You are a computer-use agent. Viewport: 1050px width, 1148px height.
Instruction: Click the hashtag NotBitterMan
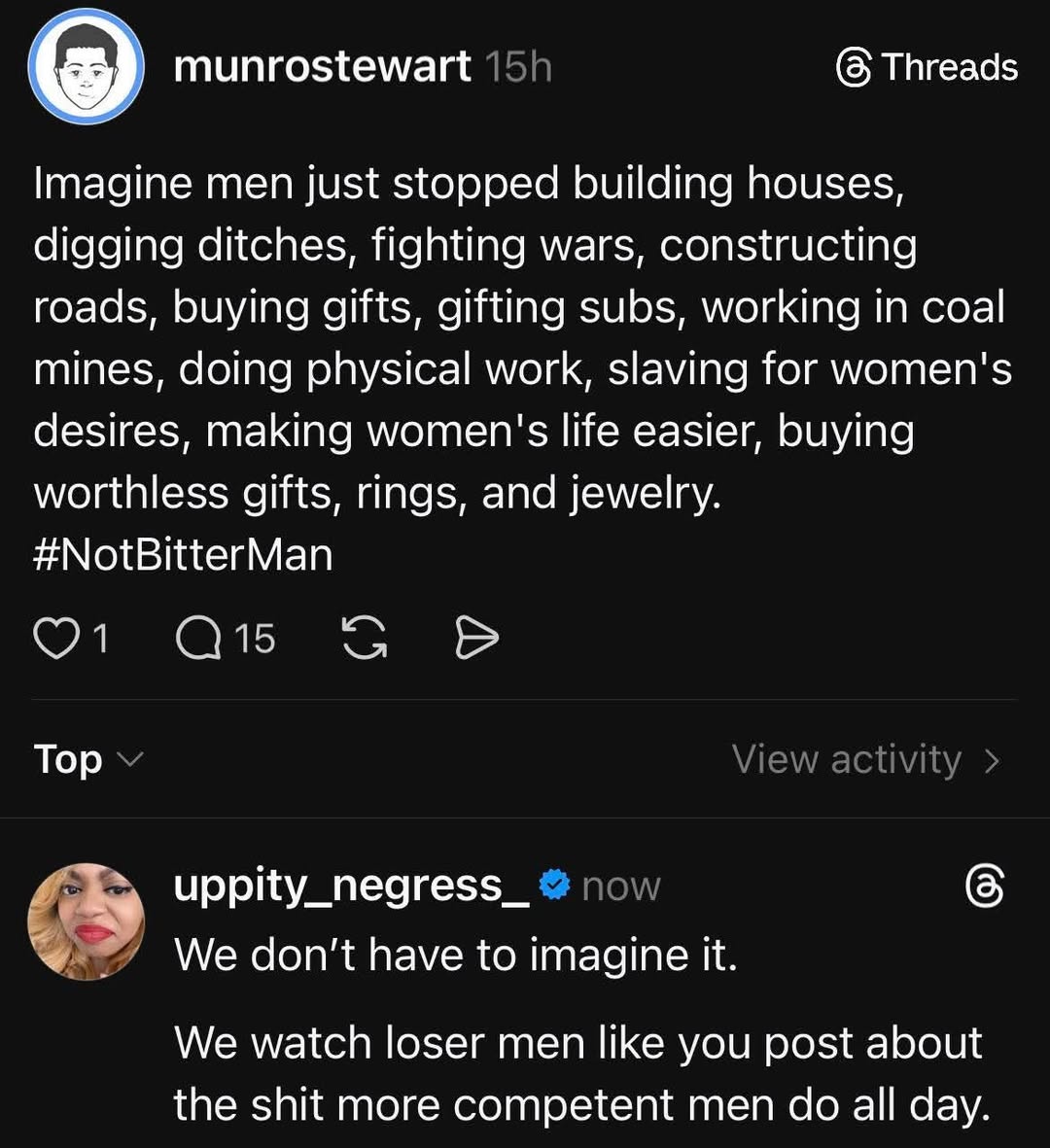click(183, 554)
